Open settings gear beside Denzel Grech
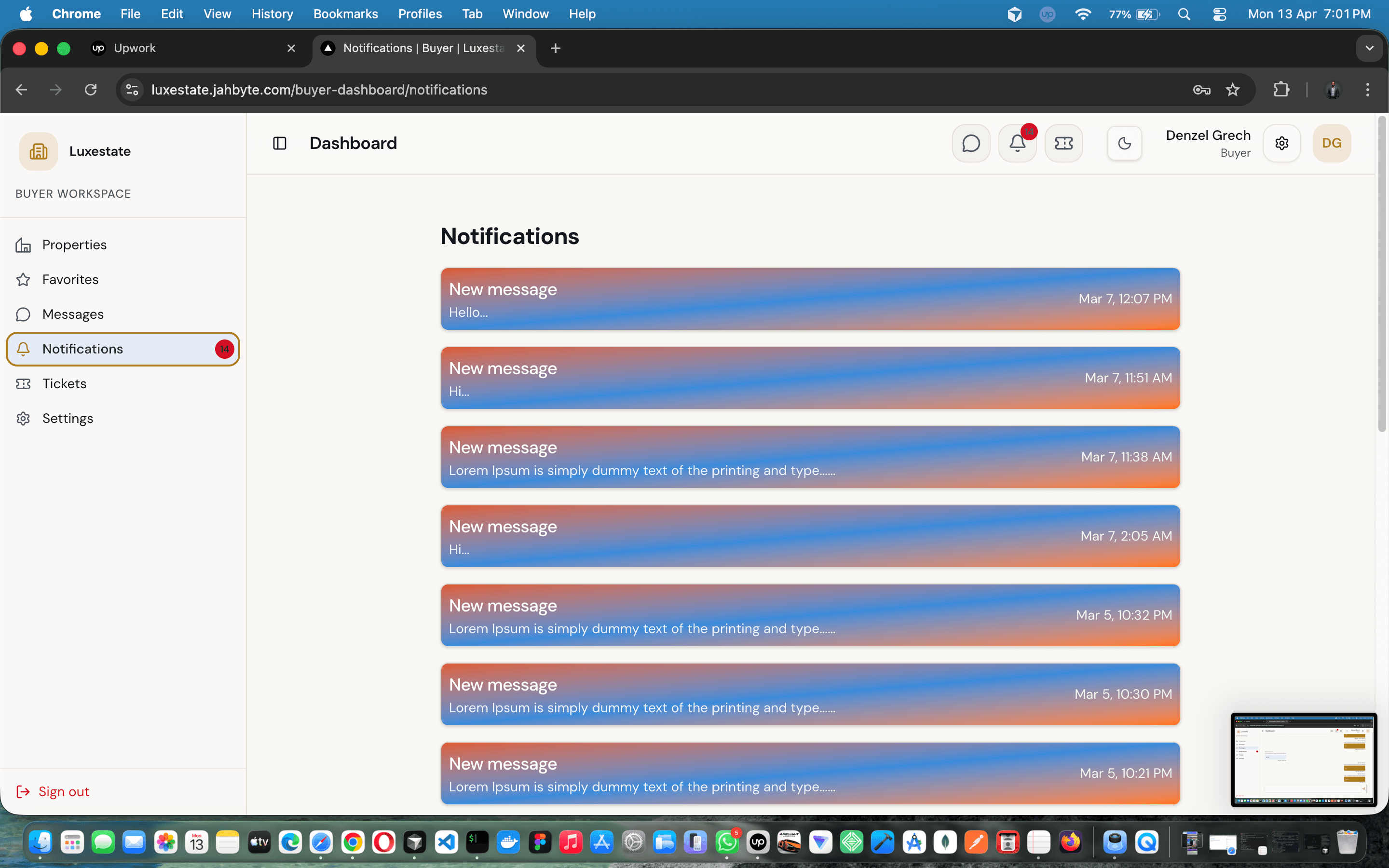Screen dimensions: 1389x868 1282,143
